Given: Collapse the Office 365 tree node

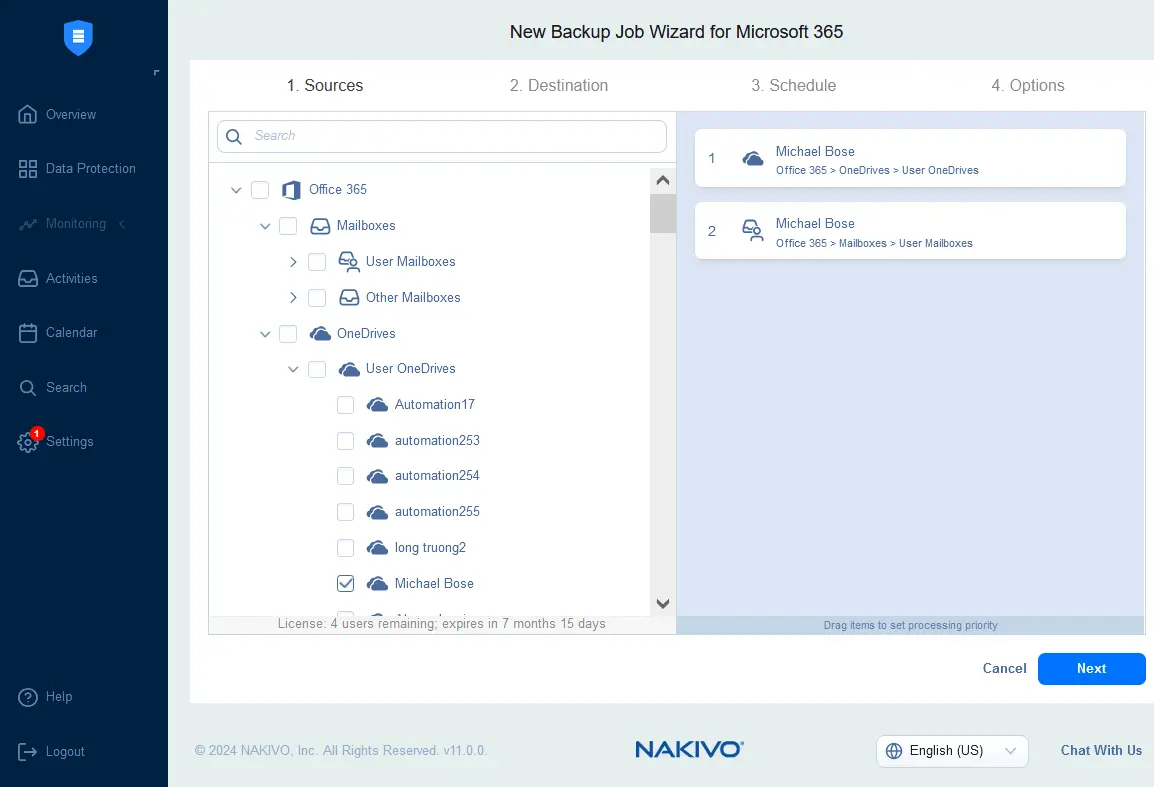Looking at the screenshot, I should point(236,190).
